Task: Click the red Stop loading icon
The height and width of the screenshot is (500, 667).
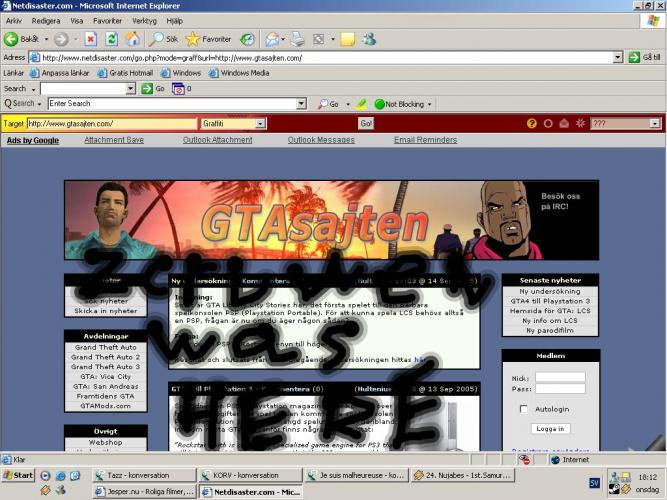Action: pos(90,39)
